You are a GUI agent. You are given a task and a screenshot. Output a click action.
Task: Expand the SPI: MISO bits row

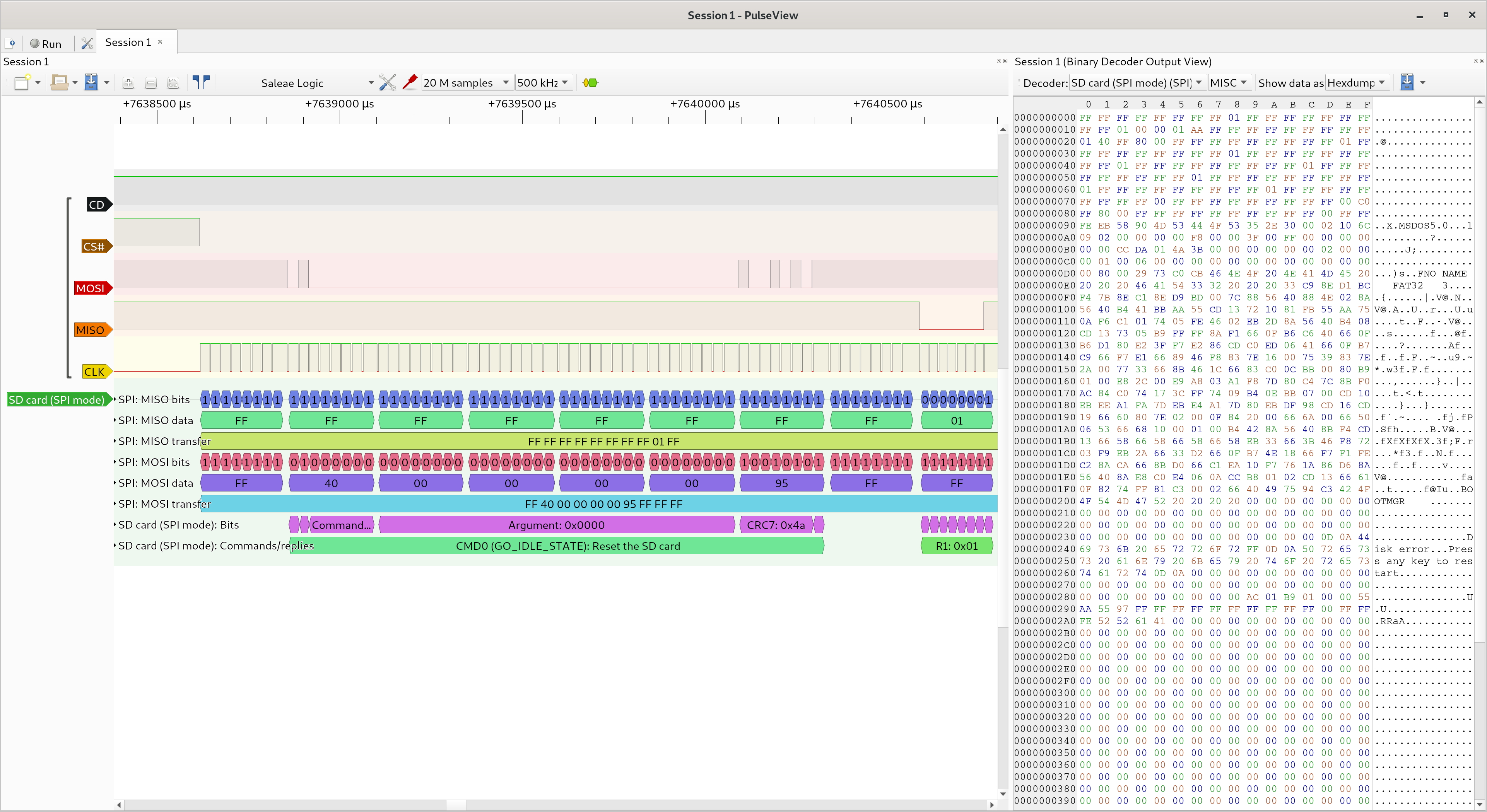pyautogui.click(x=115, y=399)
